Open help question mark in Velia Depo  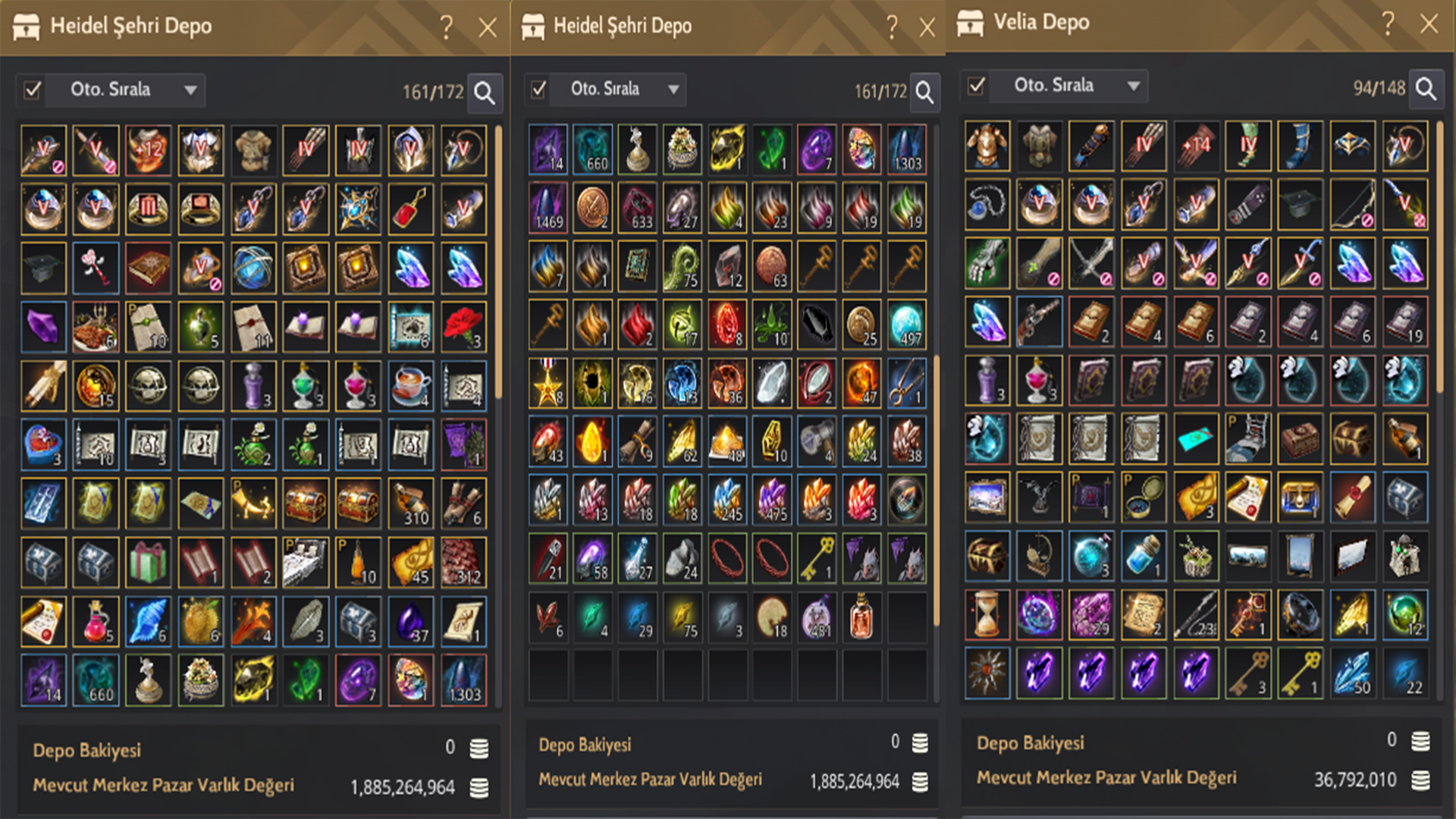pos(1388,24)
